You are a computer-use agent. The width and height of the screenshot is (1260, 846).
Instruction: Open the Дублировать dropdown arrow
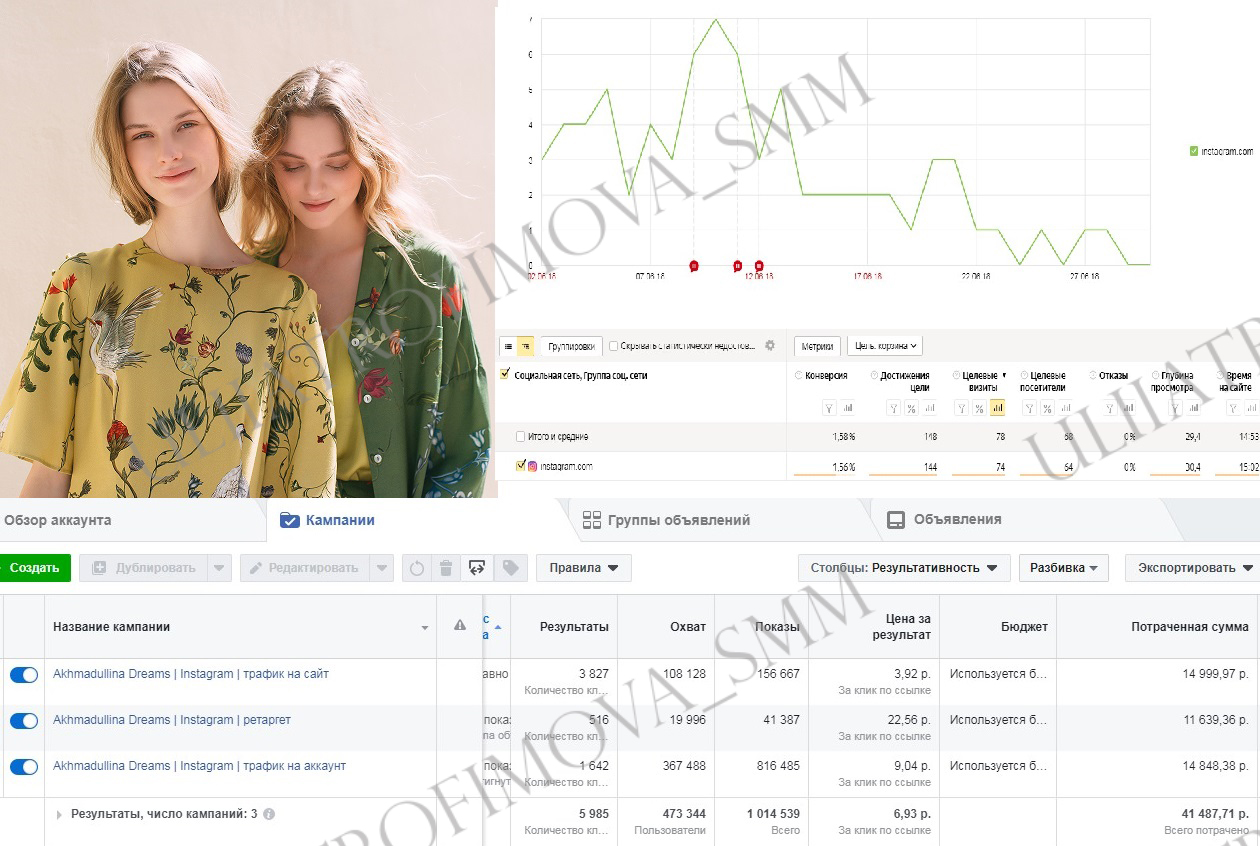click(219, 568)
